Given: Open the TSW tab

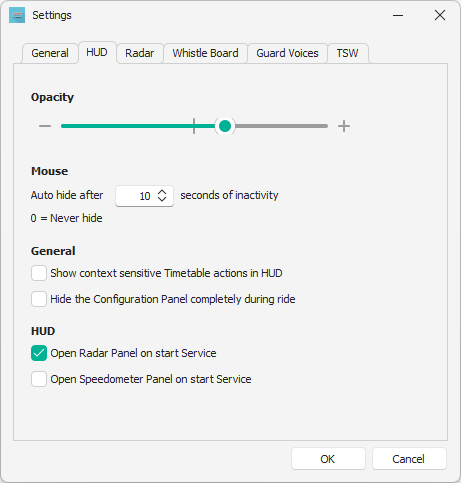Looking at the screenshot, I should pos(347,53).
